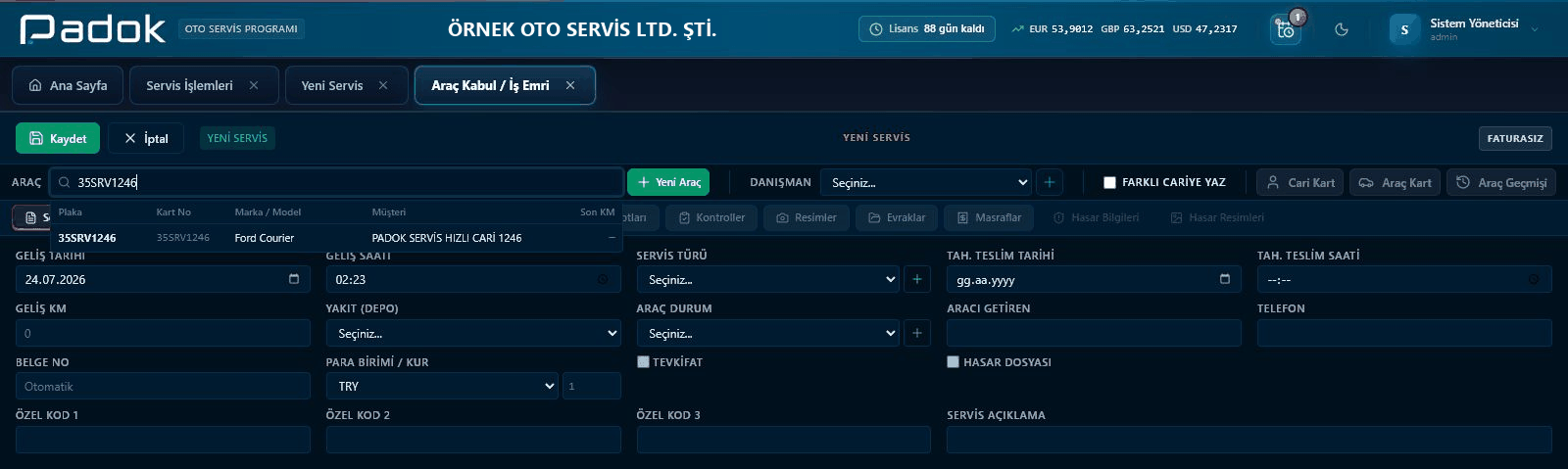Open the SERVİS TÜRÜ dropdown
Image resolution: width=1568 pixels, height=469 pixels.
(x=768, y=279)
